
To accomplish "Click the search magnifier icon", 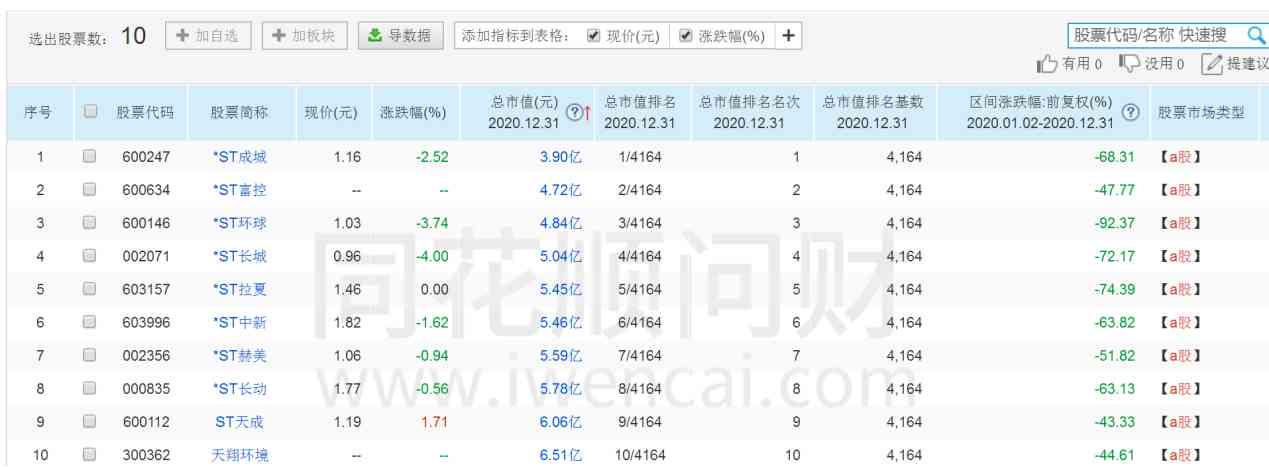I will [1256, 35].
